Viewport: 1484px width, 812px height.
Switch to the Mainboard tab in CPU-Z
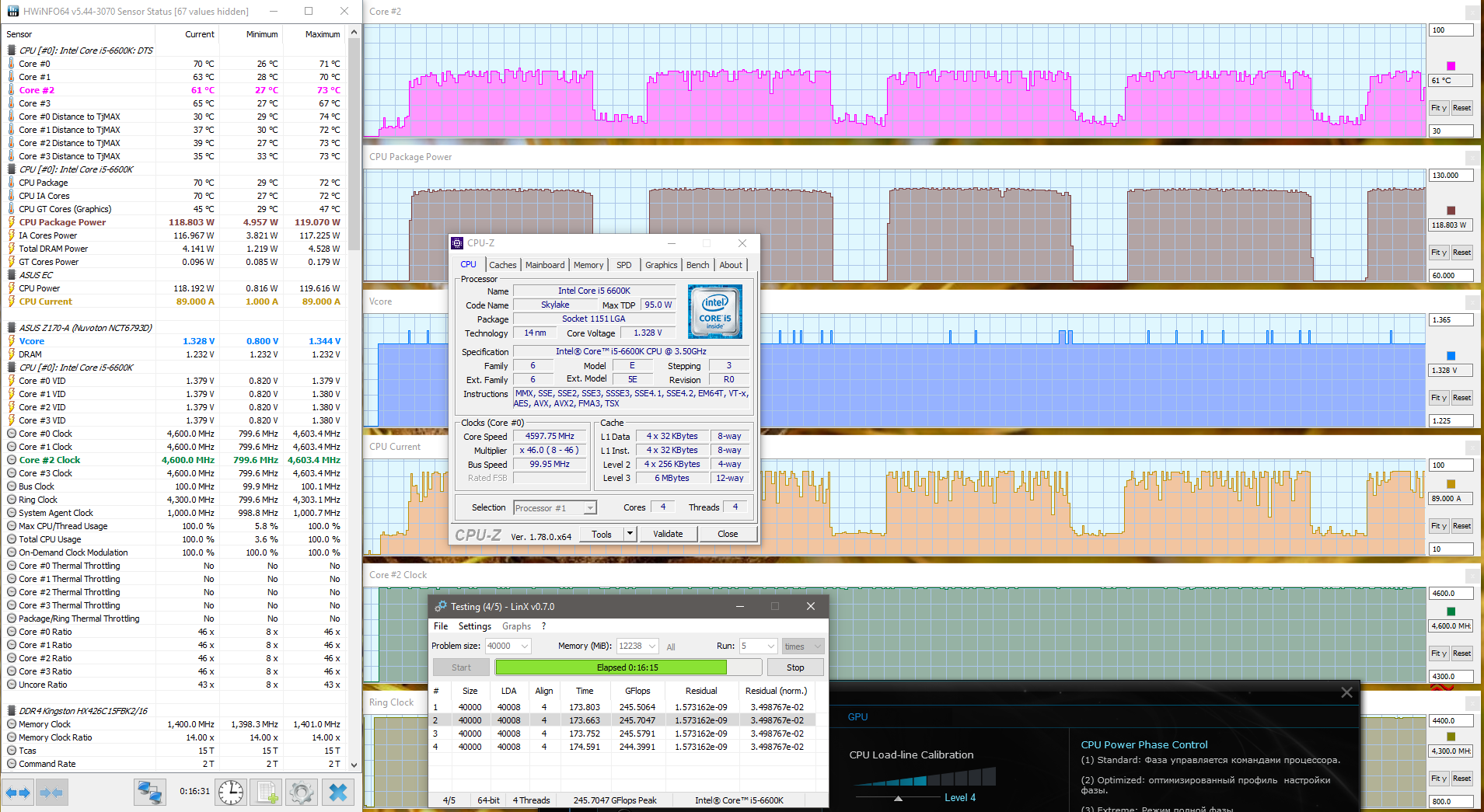point(545,265)
